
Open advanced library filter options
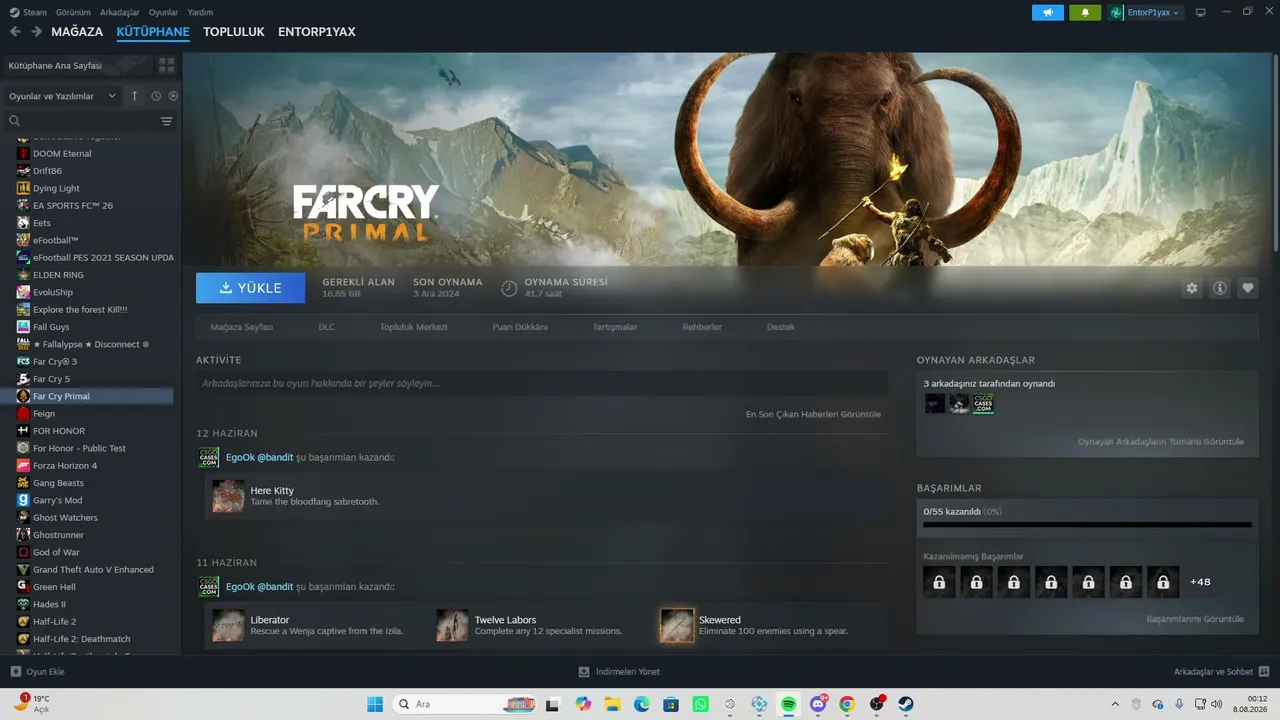[167, 121]
